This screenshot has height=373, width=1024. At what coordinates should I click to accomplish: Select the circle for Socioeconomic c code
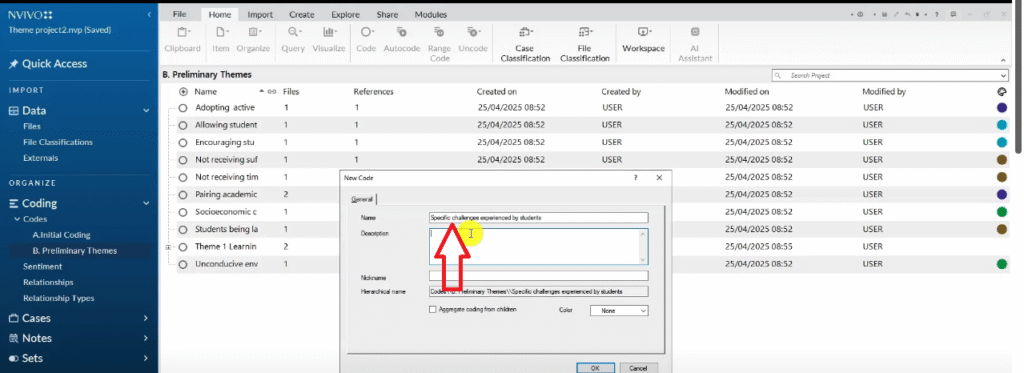[x=183, y=212]
